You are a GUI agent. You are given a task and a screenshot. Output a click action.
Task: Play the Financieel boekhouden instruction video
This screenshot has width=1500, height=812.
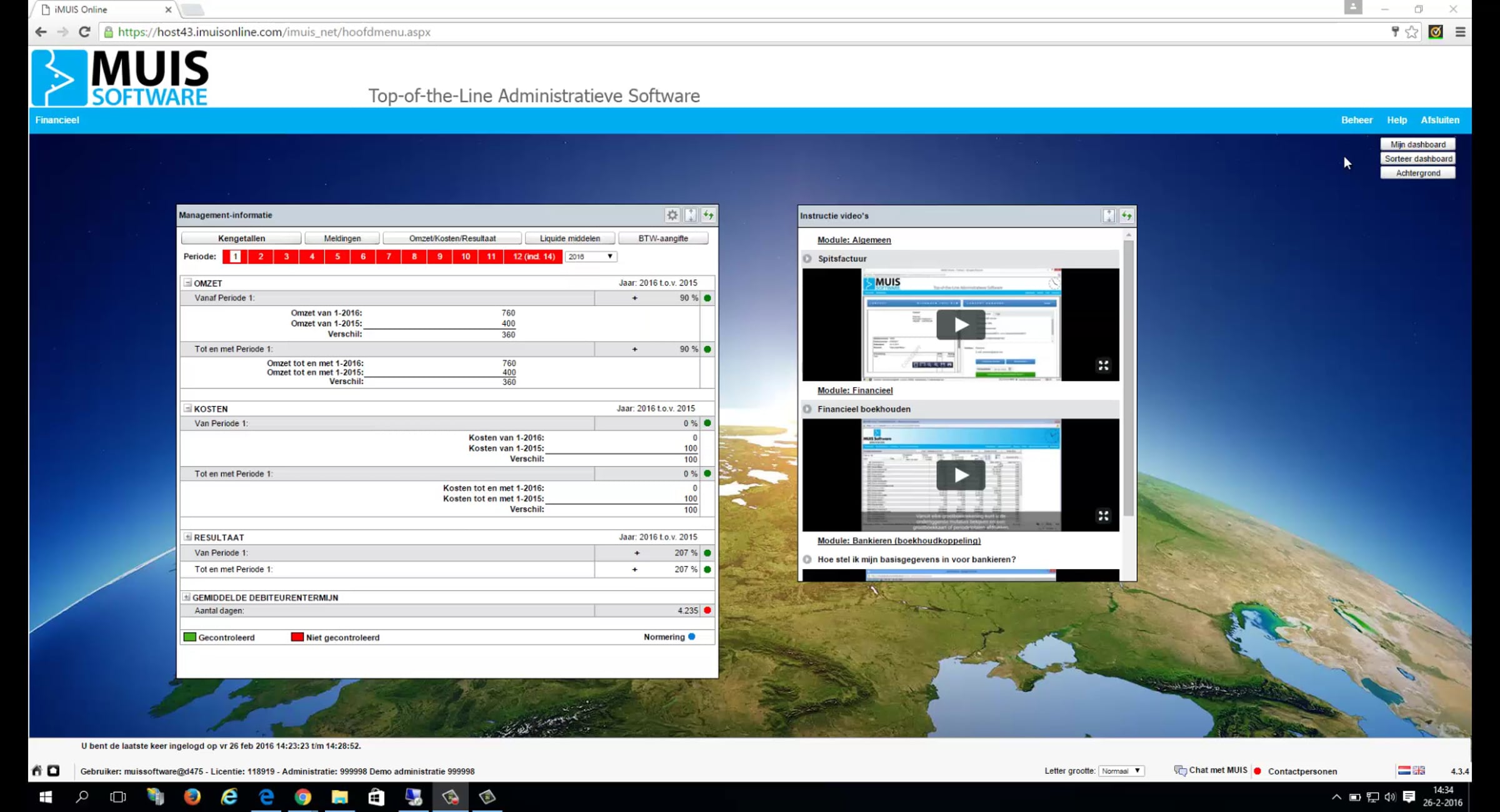pyautogui.click(x=961, y=475)
